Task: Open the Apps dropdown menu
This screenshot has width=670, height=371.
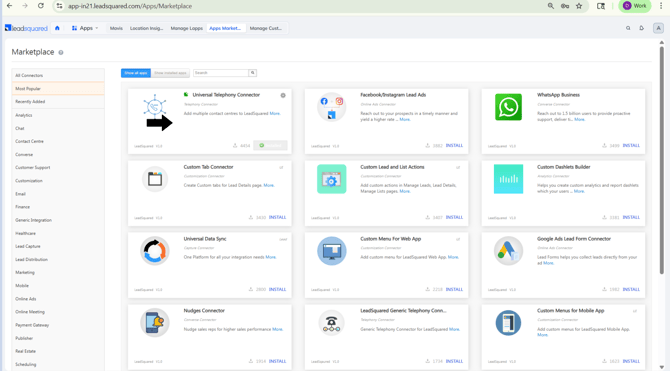Action: 85,28
